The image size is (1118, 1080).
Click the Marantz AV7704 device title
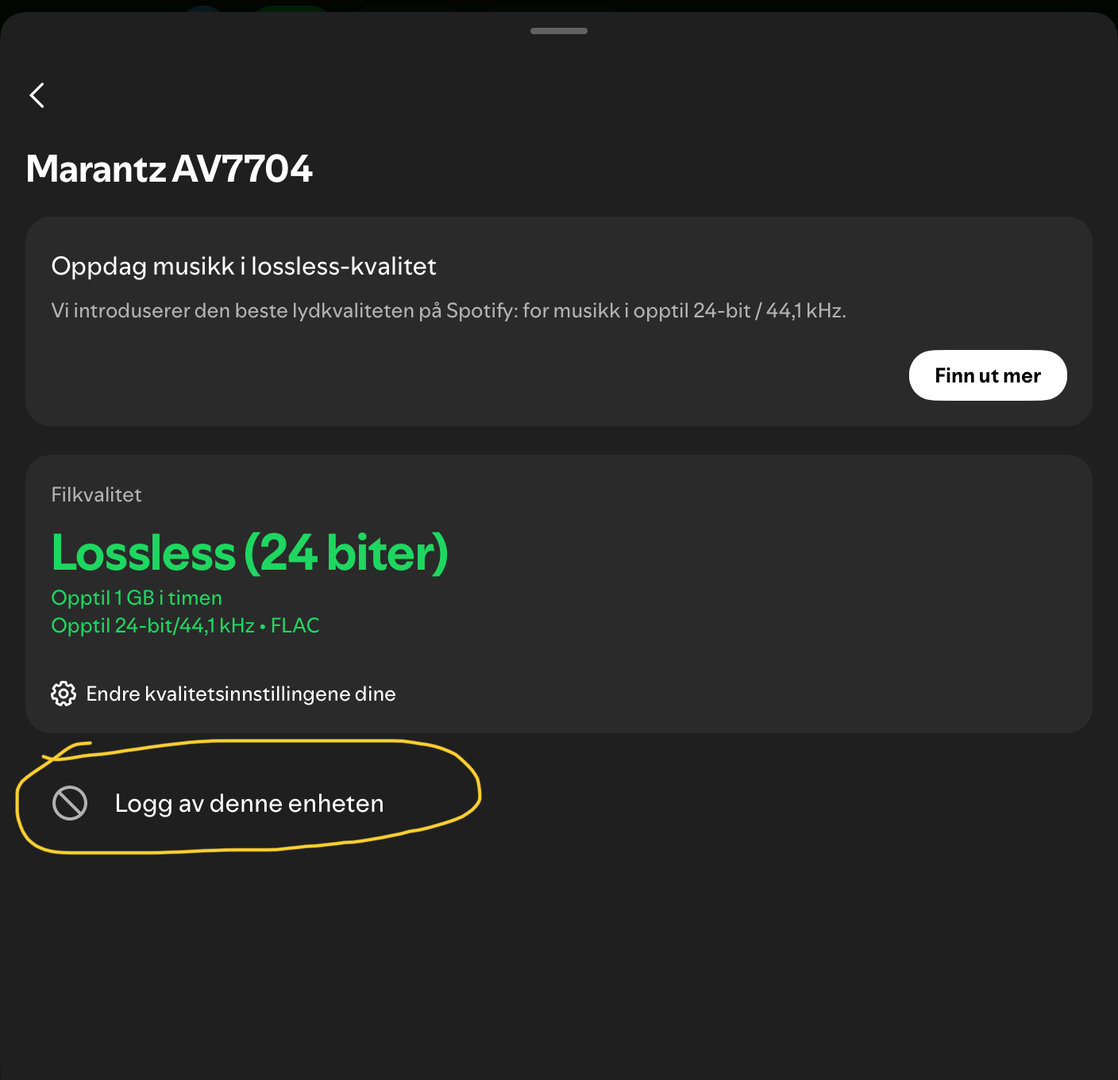click(x=169, y=169)
